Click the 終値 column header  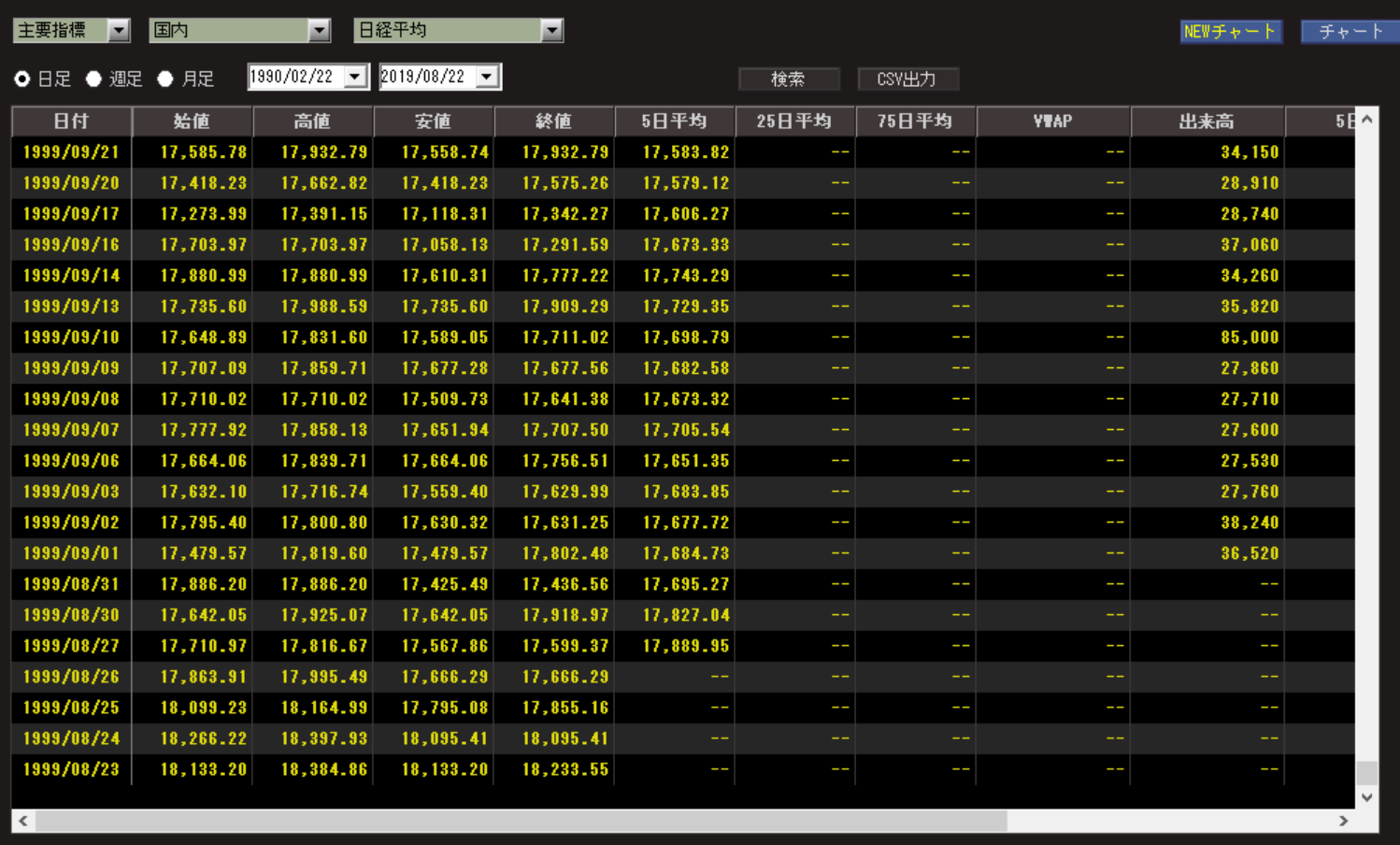[x=553, y=121]
